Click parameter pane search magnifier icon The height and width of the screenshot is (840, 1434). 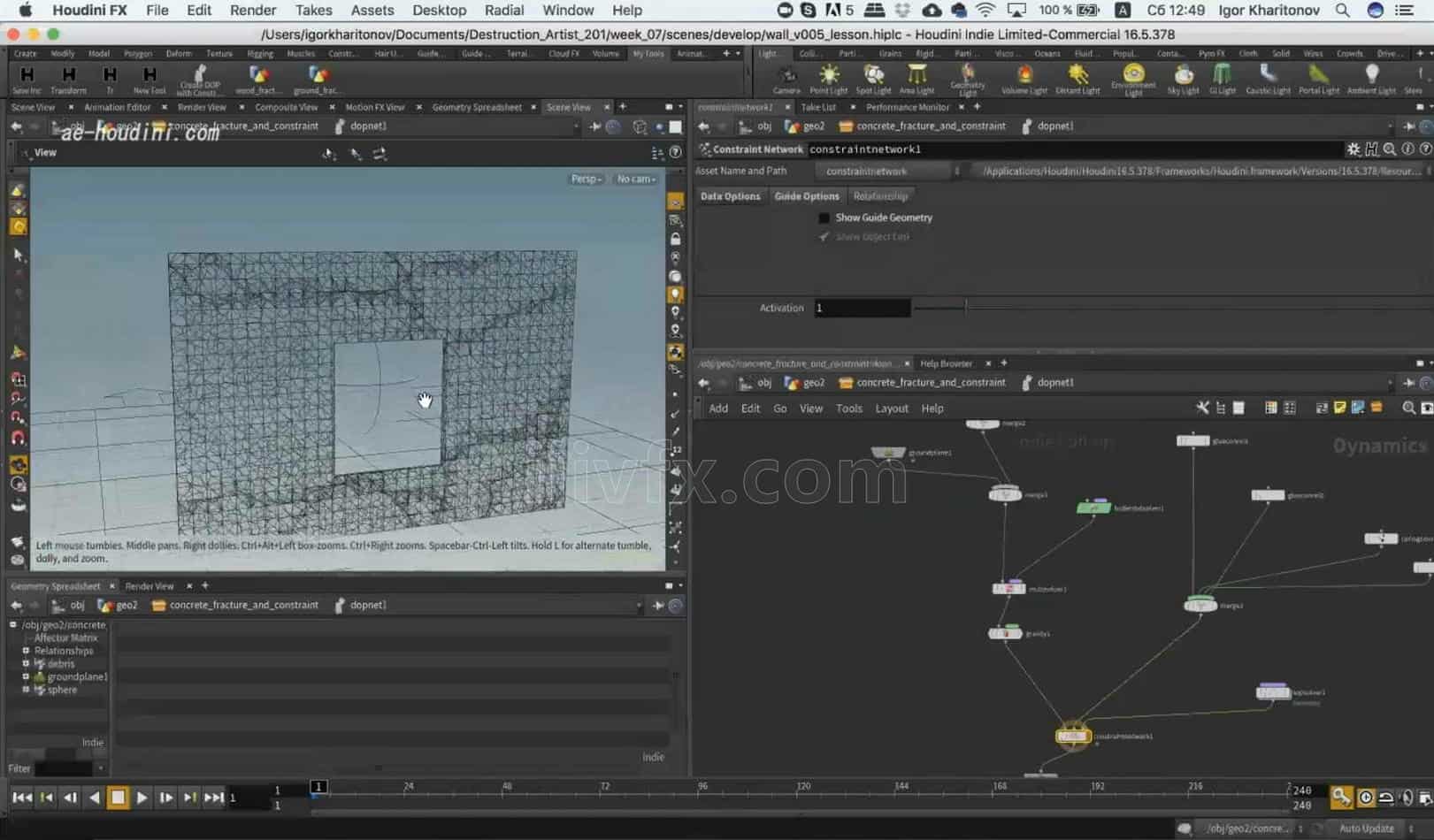point(1390,149)
